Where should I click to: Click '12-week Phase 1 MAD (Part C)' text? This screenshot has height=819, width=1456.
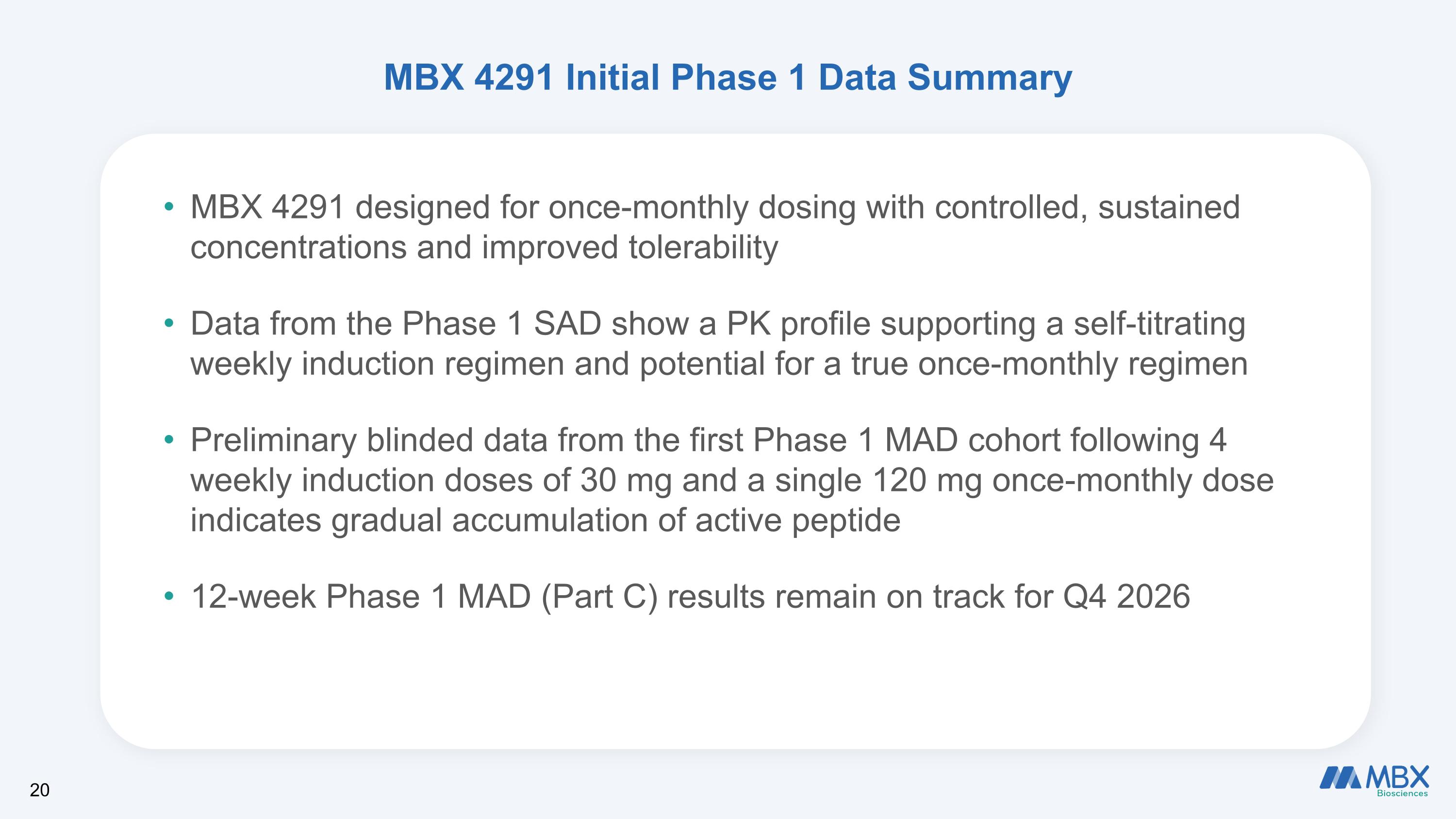coord(425,597)
